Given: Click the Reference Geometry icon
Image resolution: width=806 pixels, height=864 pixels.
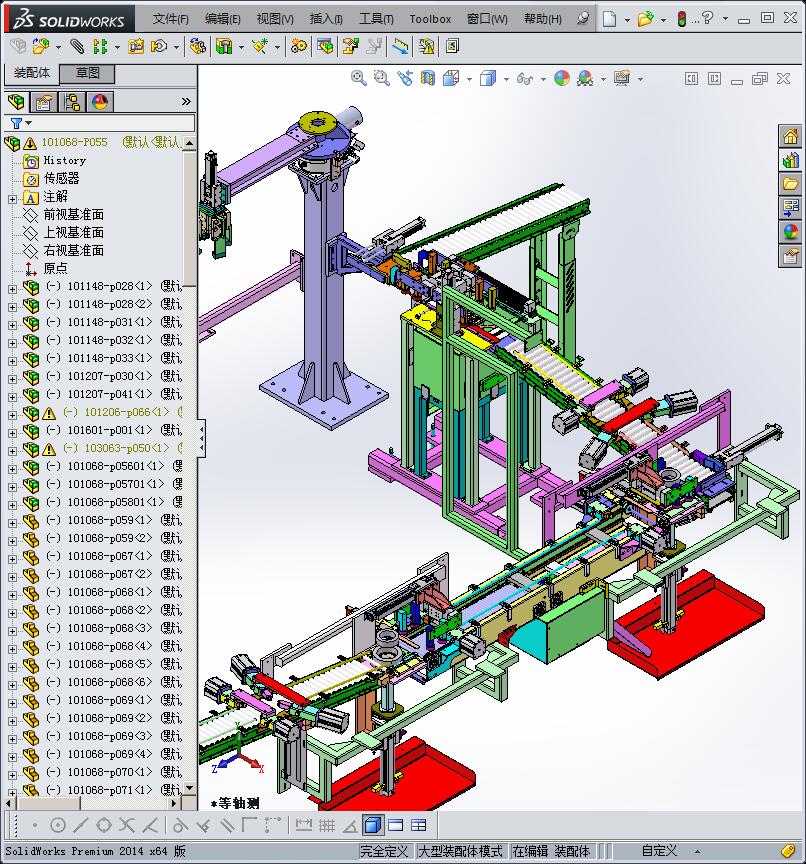Looking at the screenshot, I should tap(260, 47).
